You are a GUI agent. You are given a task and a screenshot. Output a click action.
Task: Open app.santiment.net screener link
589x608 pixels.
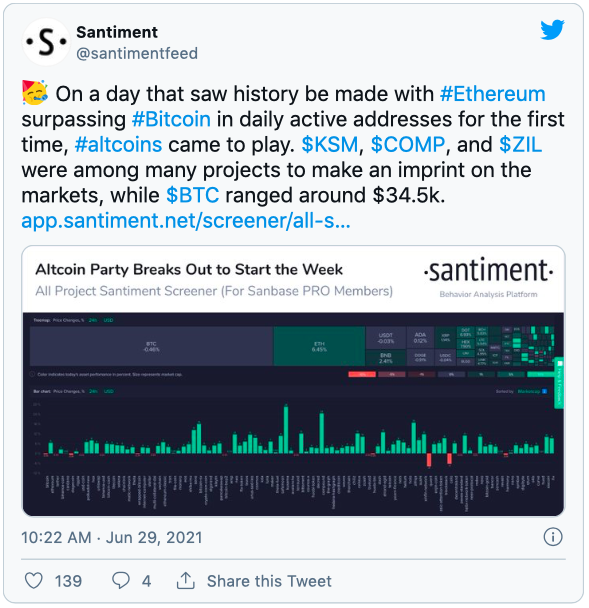[x=186, y=221]
